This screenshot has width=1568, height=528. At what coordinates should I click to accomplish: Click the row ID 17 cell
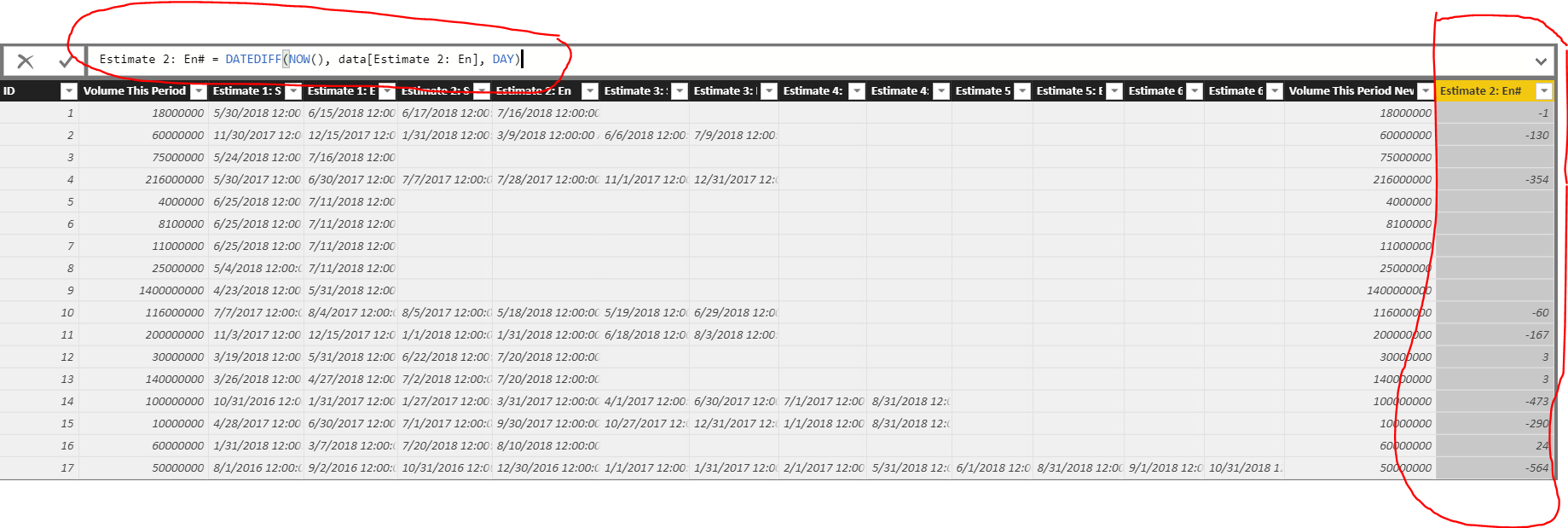(x=39, y=468)
